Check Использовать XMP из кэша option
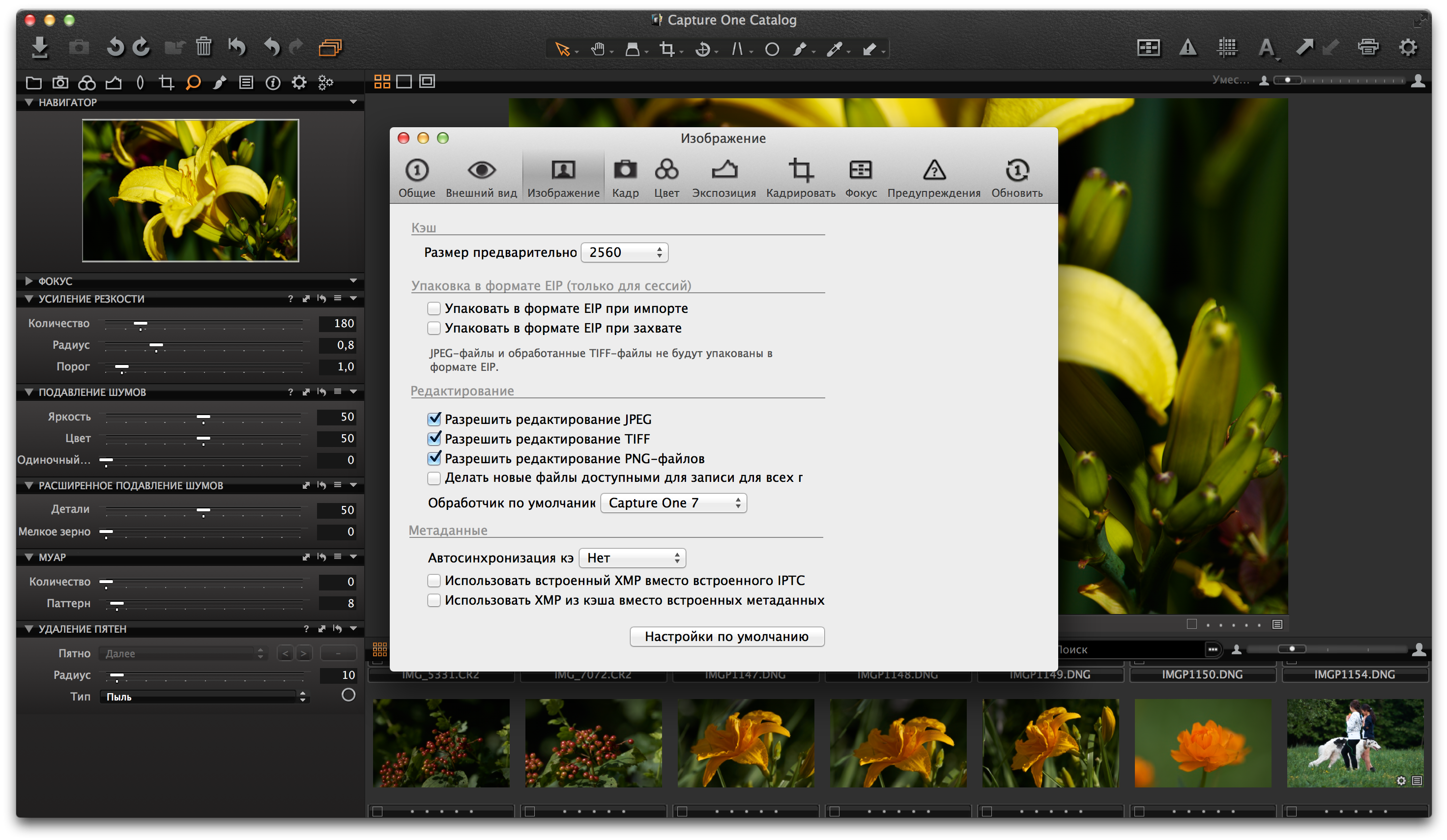1447x840 pixels. [x=434, y=600]
